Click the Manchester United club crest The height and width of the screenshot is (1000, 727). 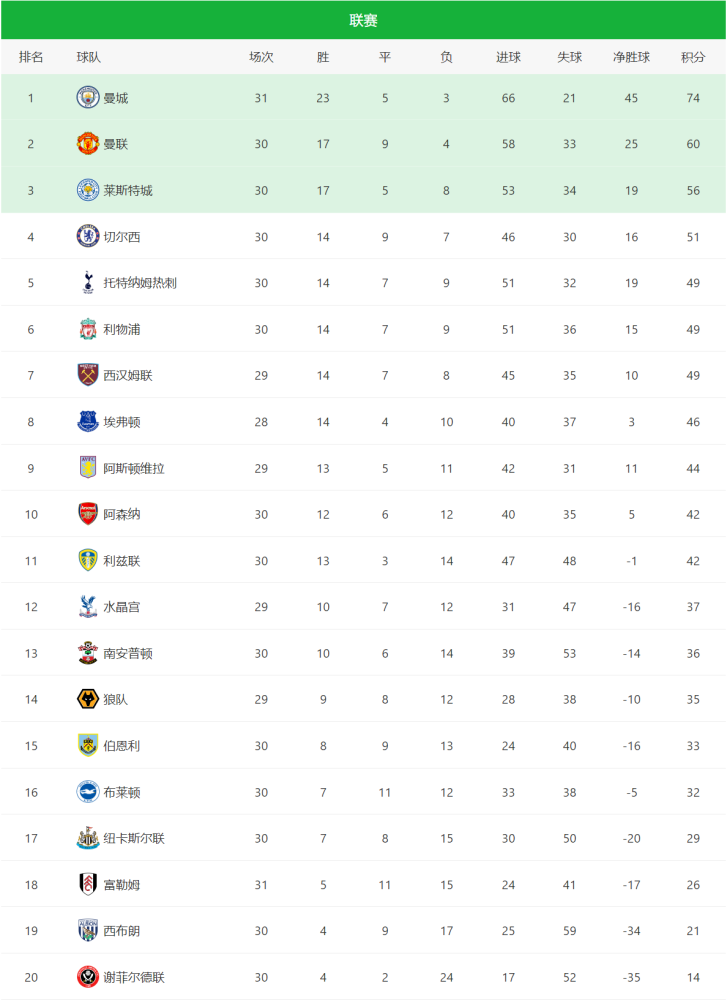[x=88, y=144]
